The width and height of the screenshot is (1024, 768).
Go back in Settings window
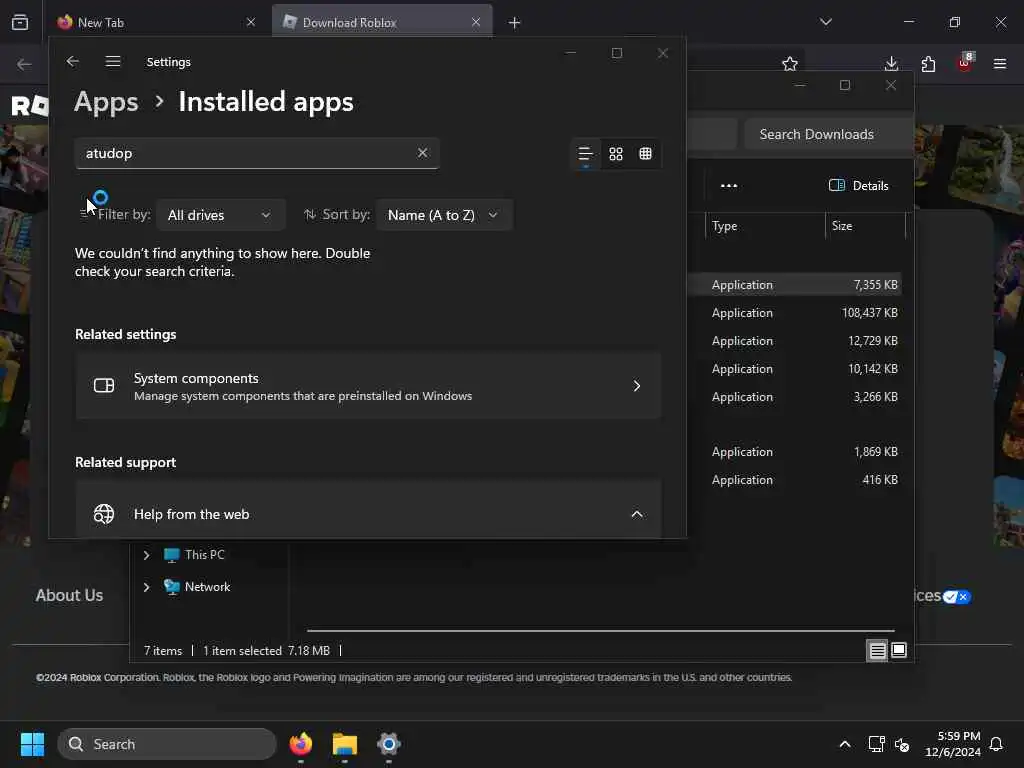pyautogui.click(x=72, y=61)
